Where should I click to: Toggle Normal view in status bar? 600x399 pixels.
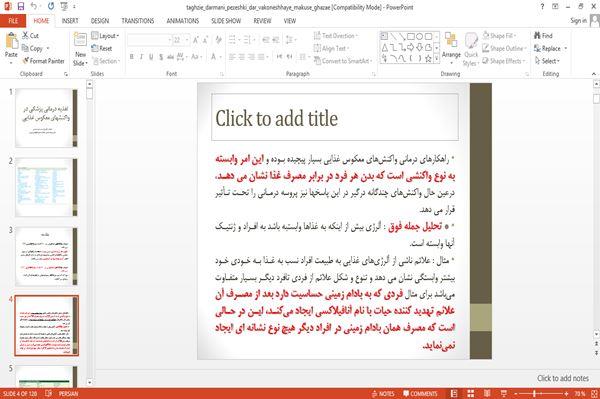[454, 394]
